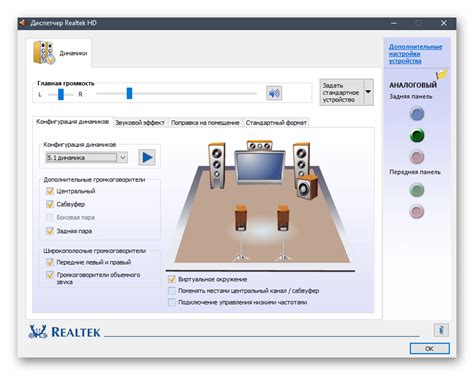Click the green front panel jack
This screenshot has width=474, height=375.
click(x=417, y=190)
